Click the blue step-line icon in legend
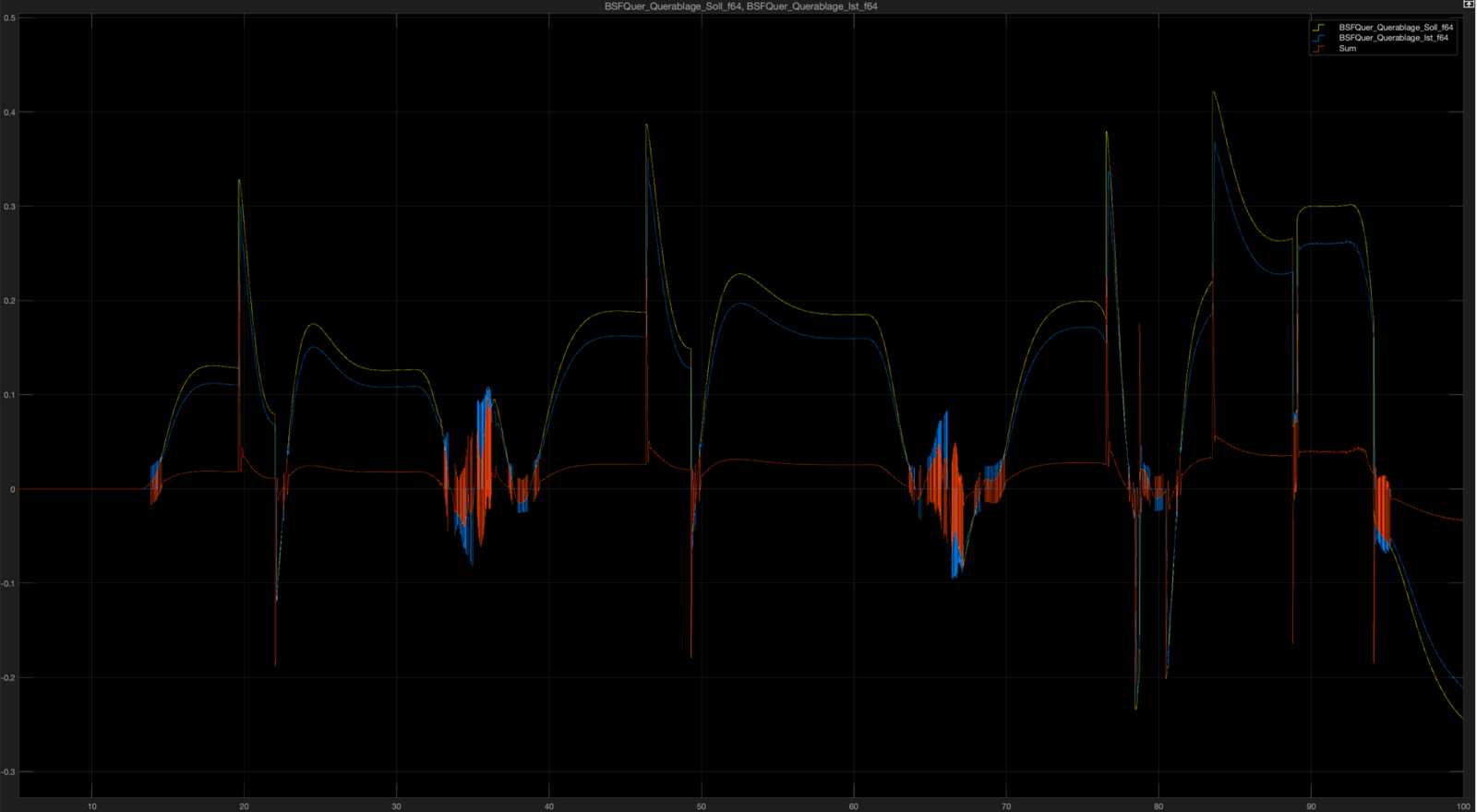The height and width of the screenshot is (812, 1477). [1318, 38]
